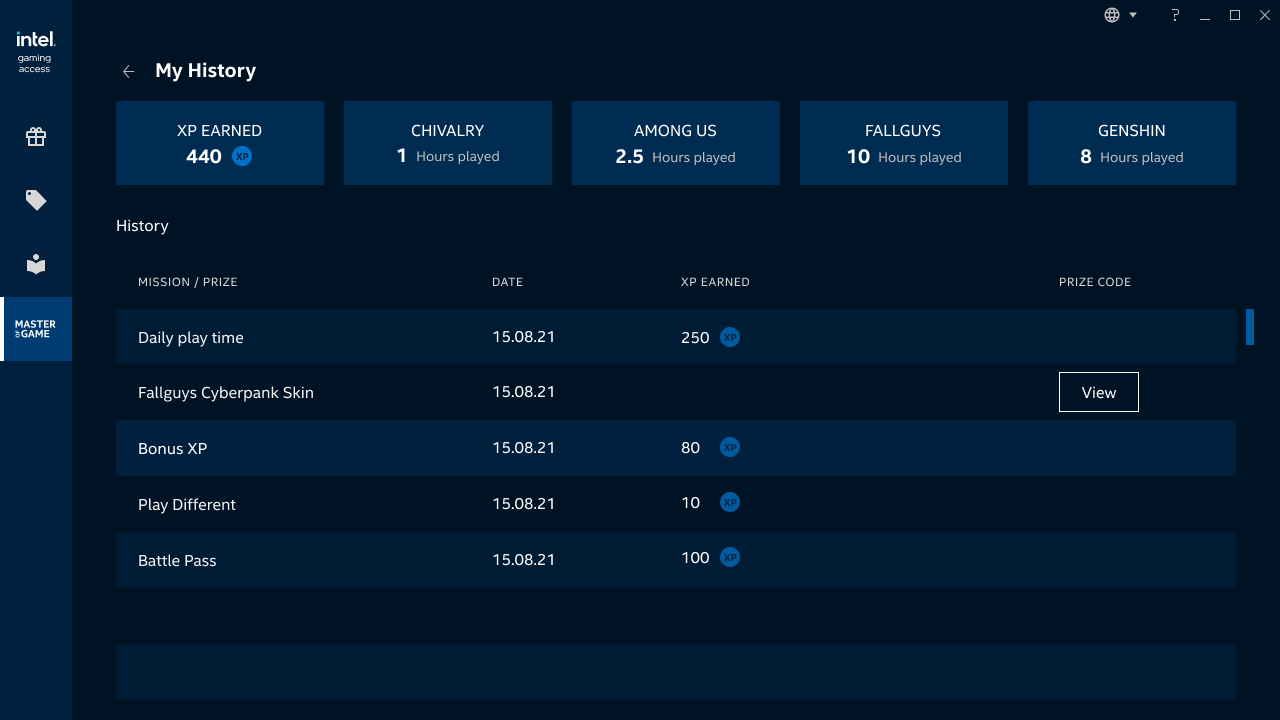The height and width of the screenshot is (720, 1280).
Task: Open the help question mark
Action: (x=1176, y=15)
